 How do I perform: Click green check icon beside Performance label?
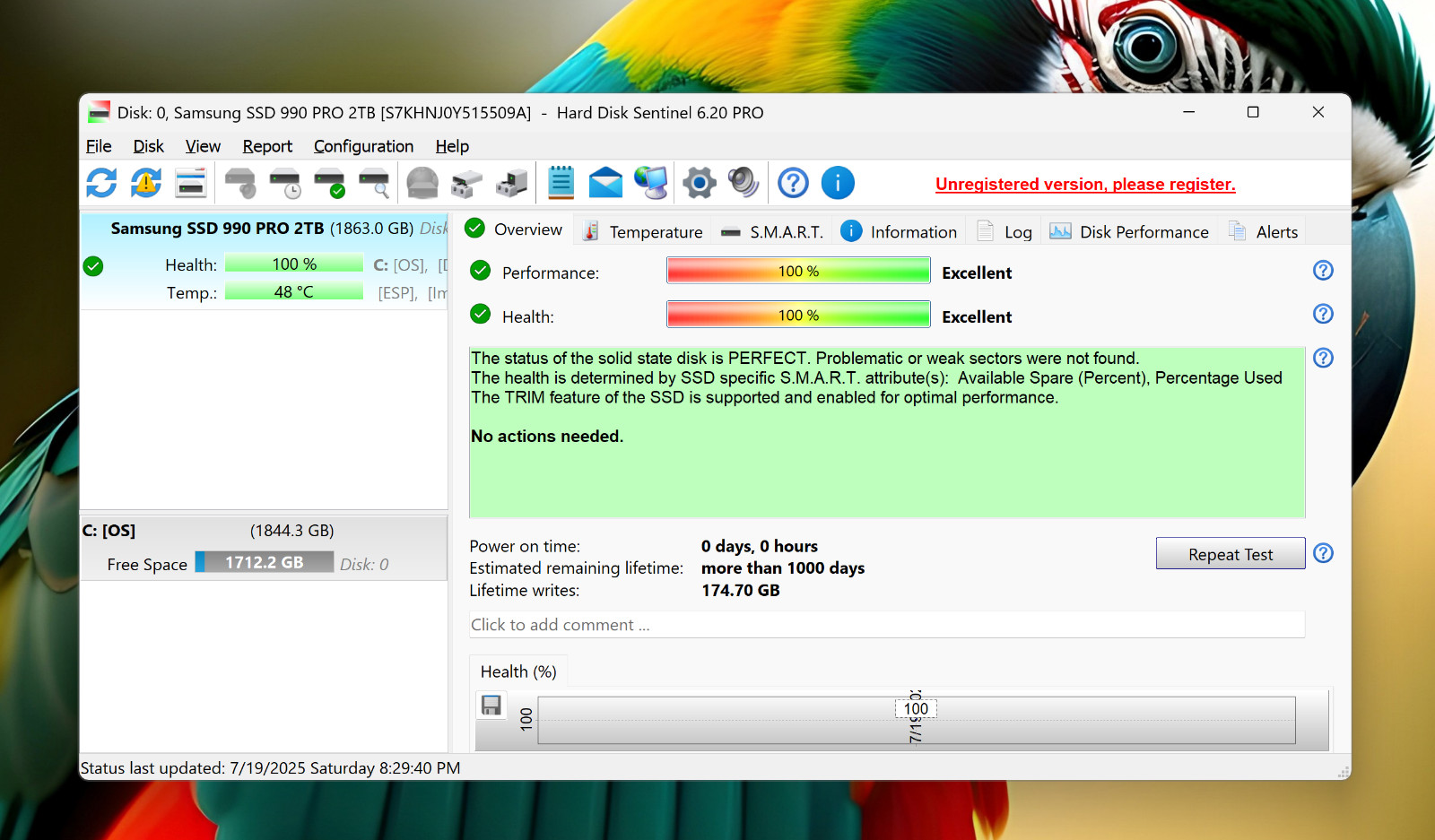481,270
